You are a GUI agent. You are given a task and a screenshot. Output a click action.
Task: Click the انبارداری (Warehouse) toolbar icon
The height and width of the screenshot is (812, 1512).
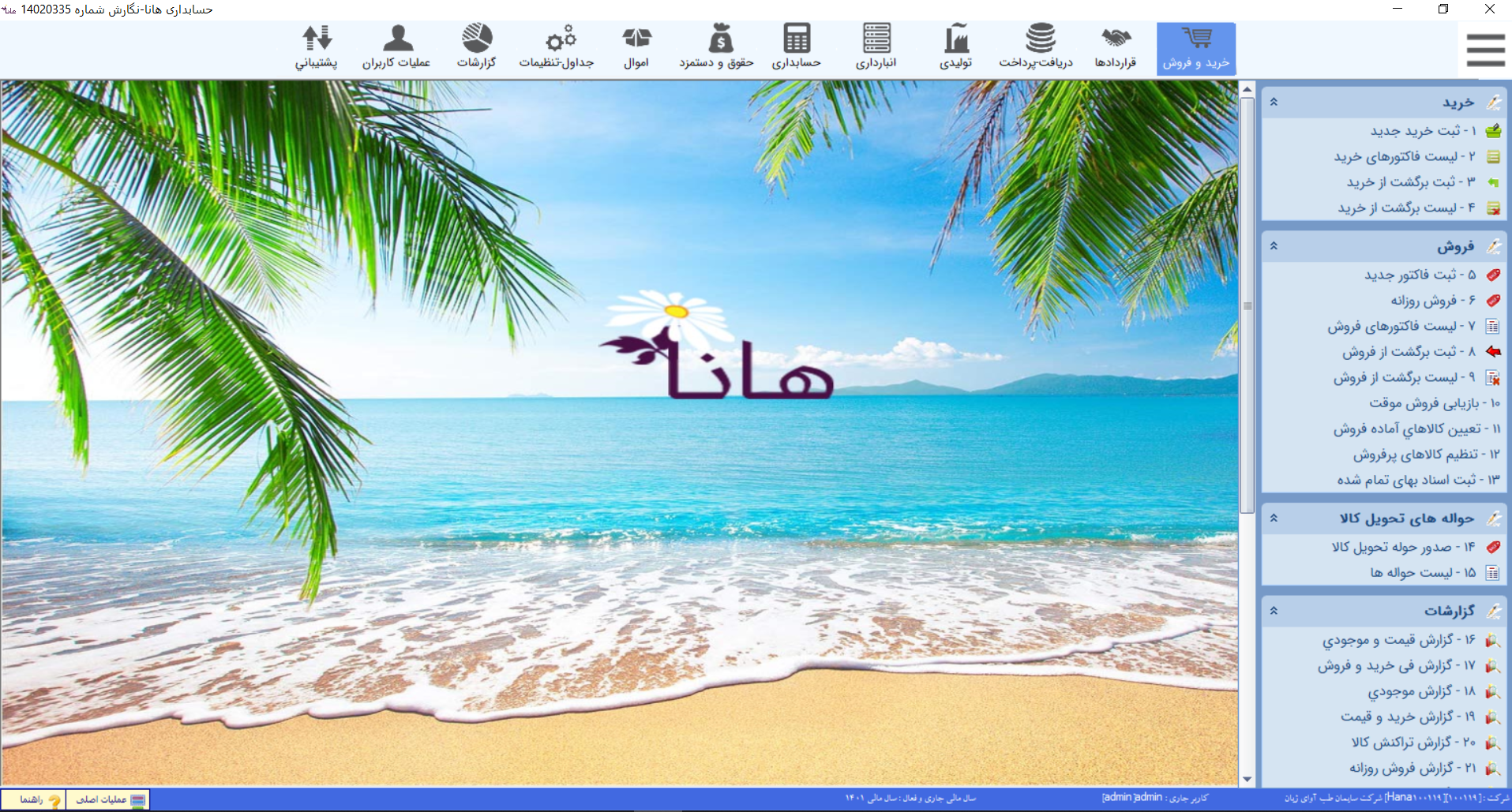coord(876,39)
